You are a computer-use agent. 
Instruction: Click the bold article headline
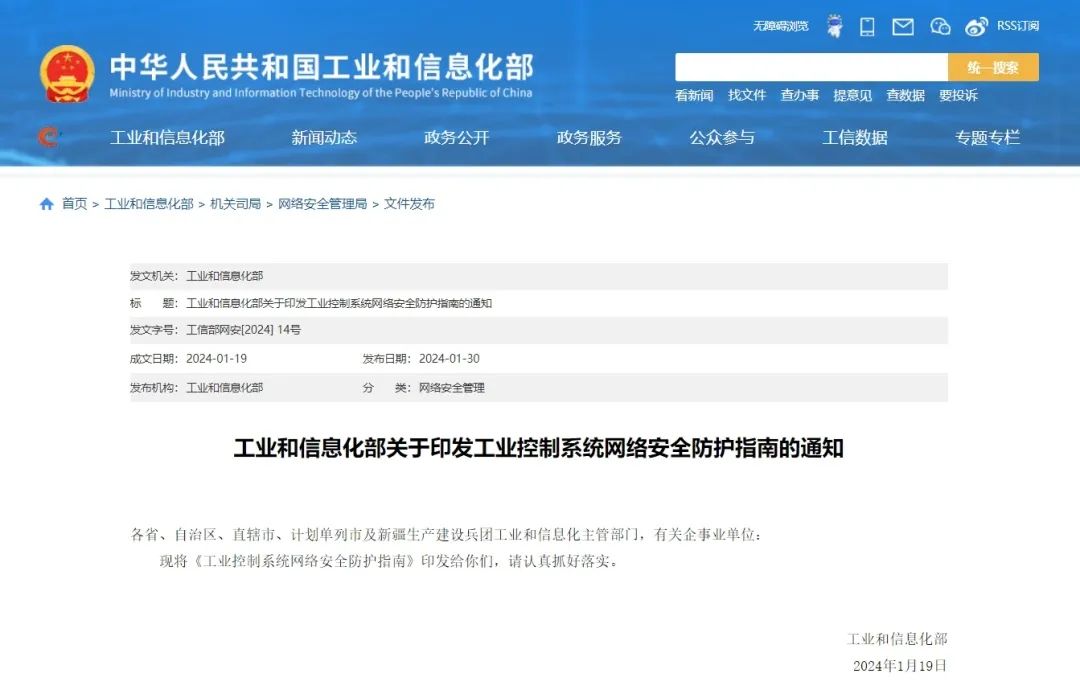point(539,449)
